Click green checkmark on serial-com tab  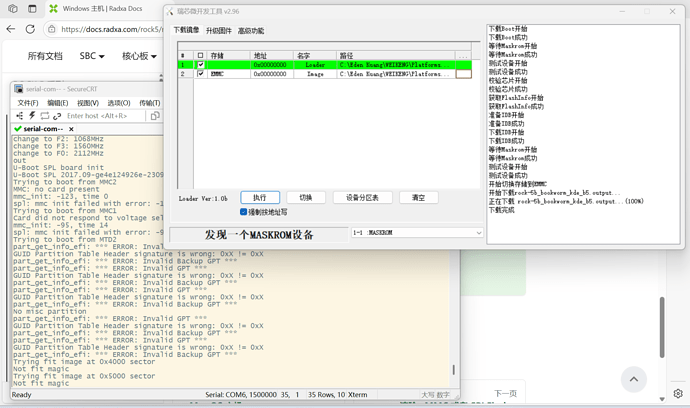click(18, 129)
